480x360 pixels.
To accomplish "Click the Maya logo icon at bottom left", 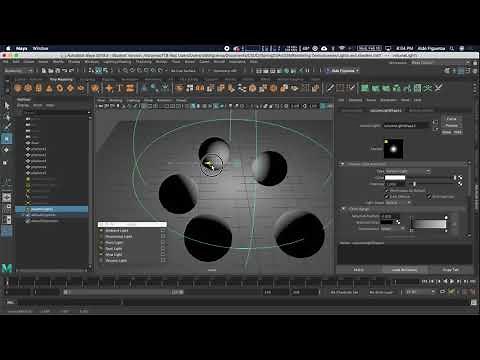I will [x=7, y=268].
